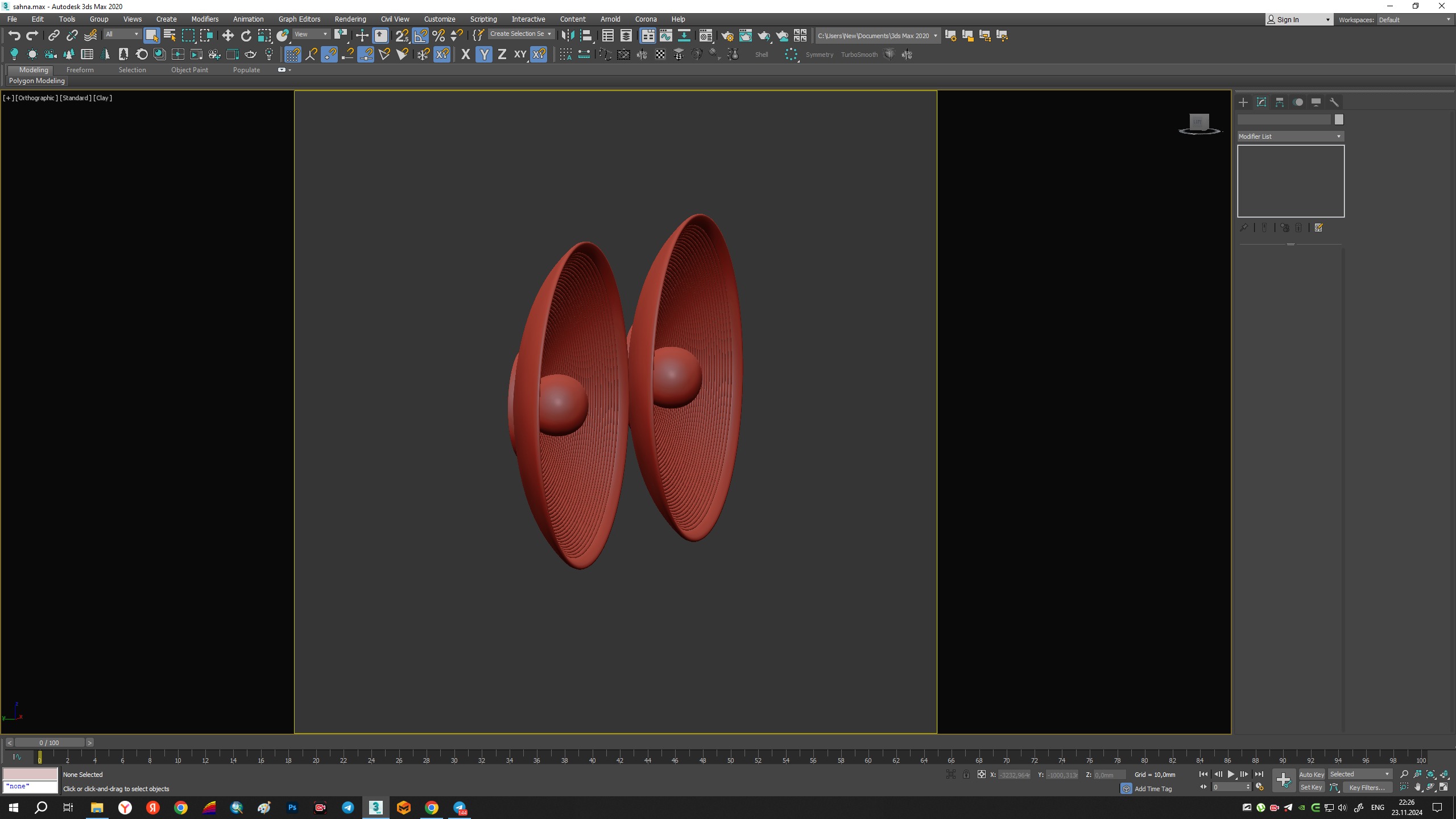Toggle Angle Snap on or off
This screenshot has width=1456, height=819.
pos(420,36)
